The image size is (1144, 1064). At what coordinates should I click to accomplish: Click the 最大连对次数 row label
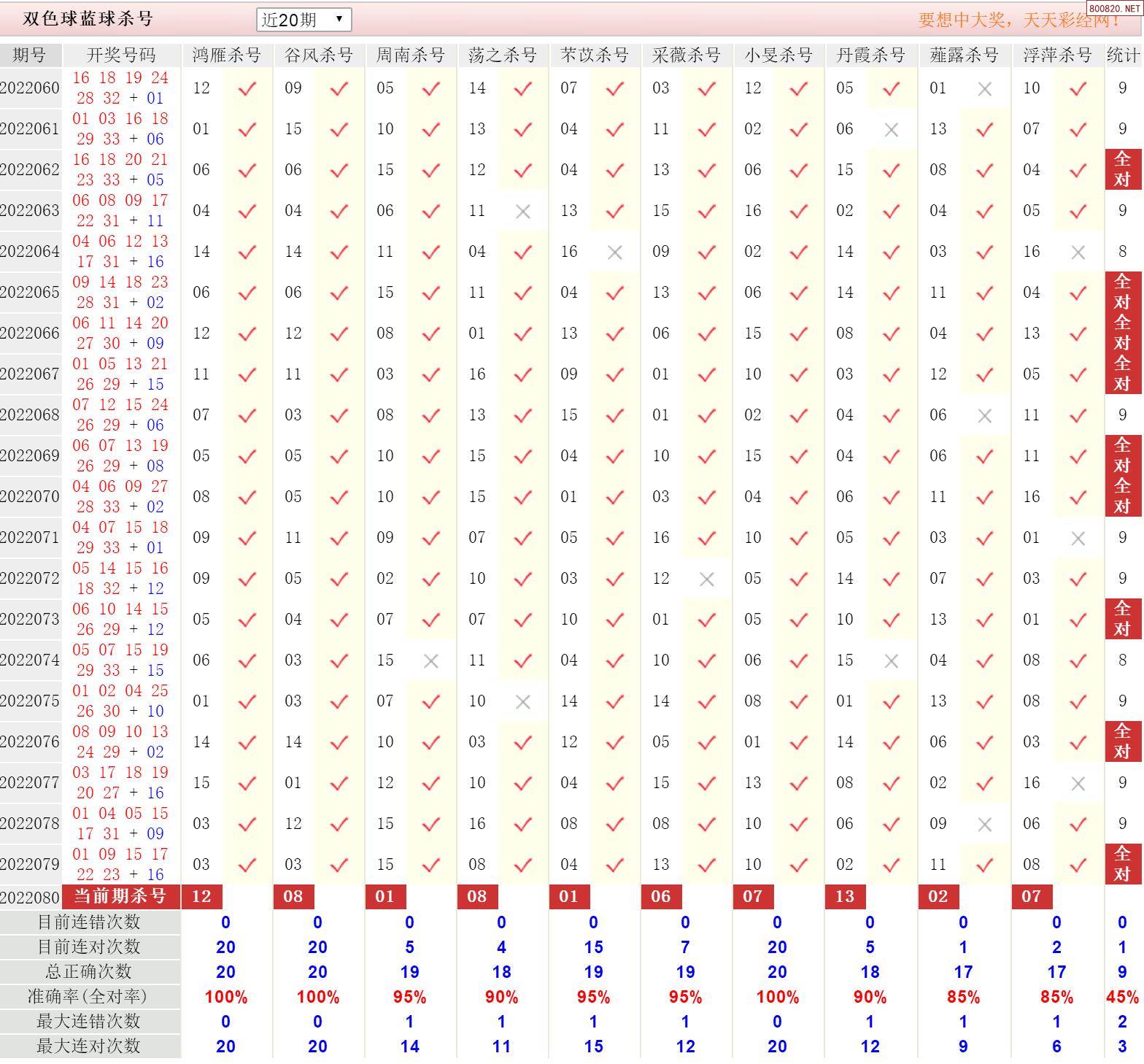(x=89, y=1046)
